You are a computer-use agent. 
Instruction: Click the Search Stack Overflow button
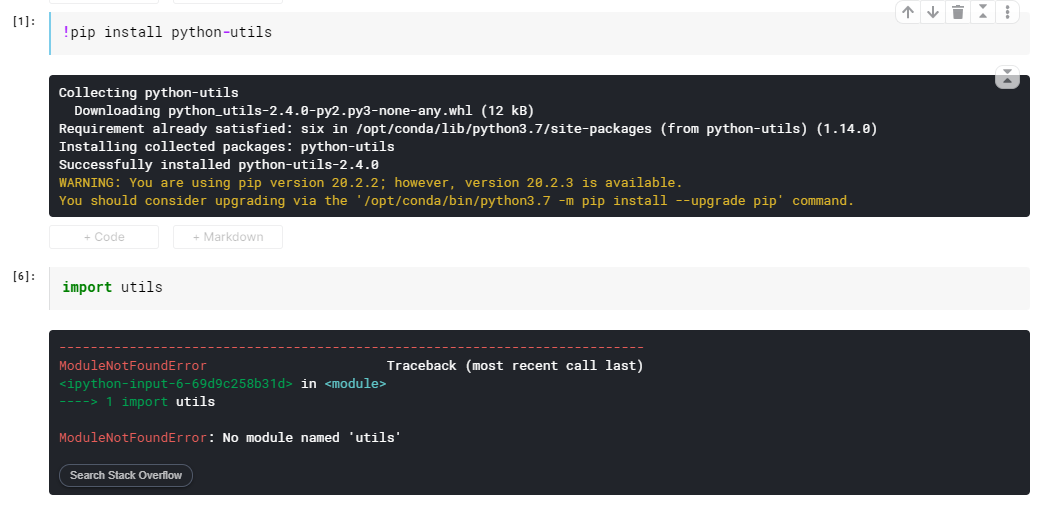tap(126, 475)
